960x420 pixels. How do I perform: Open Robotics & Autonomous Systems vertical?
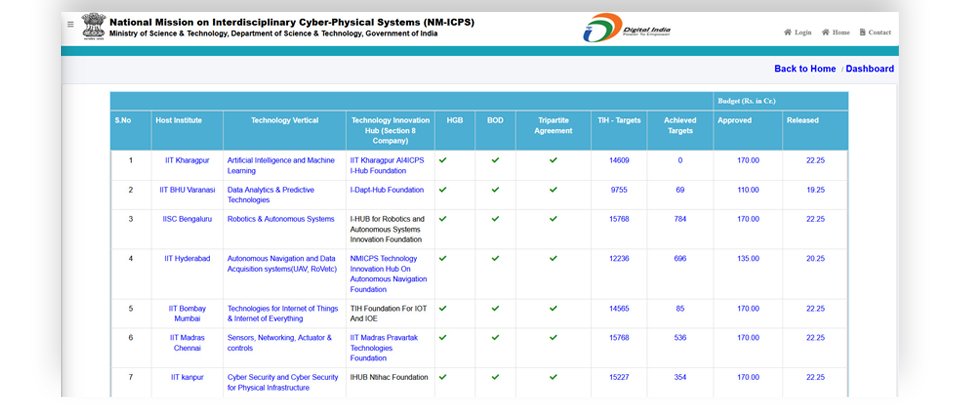click(x=281, y=219)
